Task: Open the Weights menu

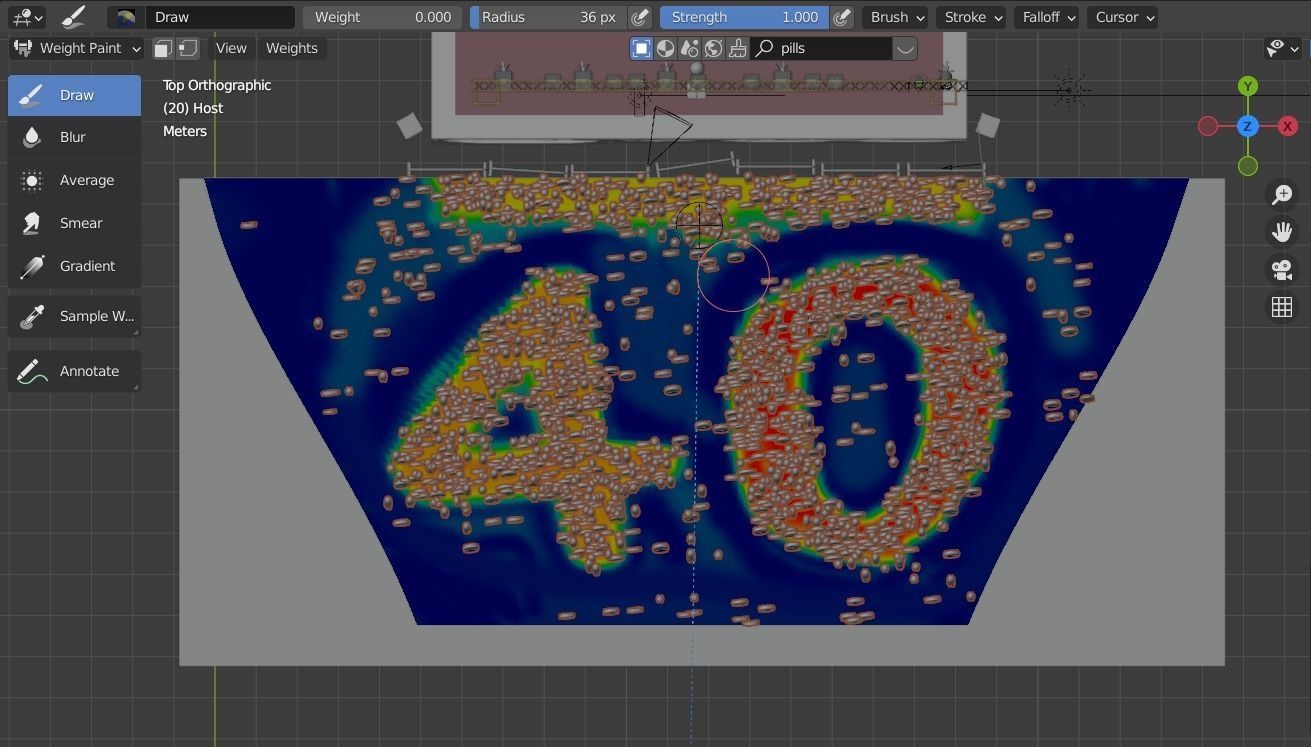Action: (x=292, y=48)
